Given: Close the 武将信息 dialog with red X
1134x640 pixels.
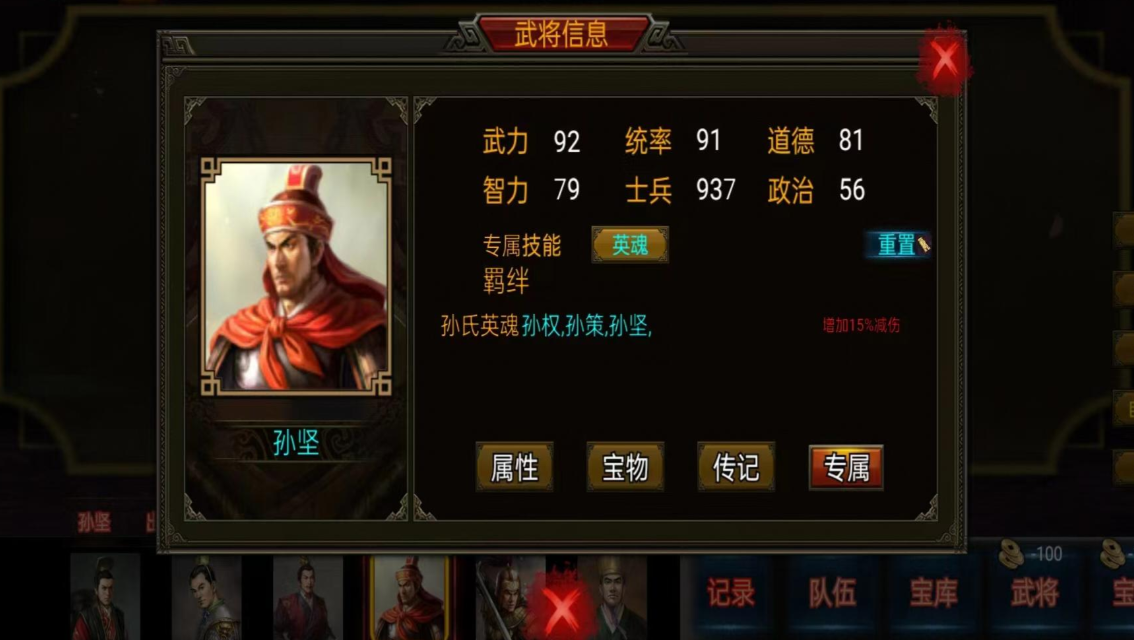Looking at the screenshot, I should 944,61.
